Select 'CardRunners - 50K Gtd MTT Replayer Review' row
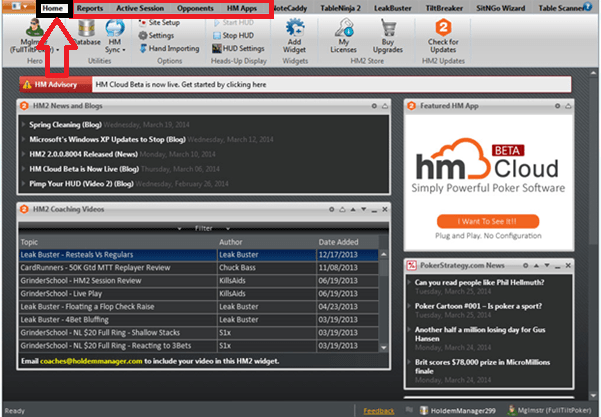 click(199, 268)
